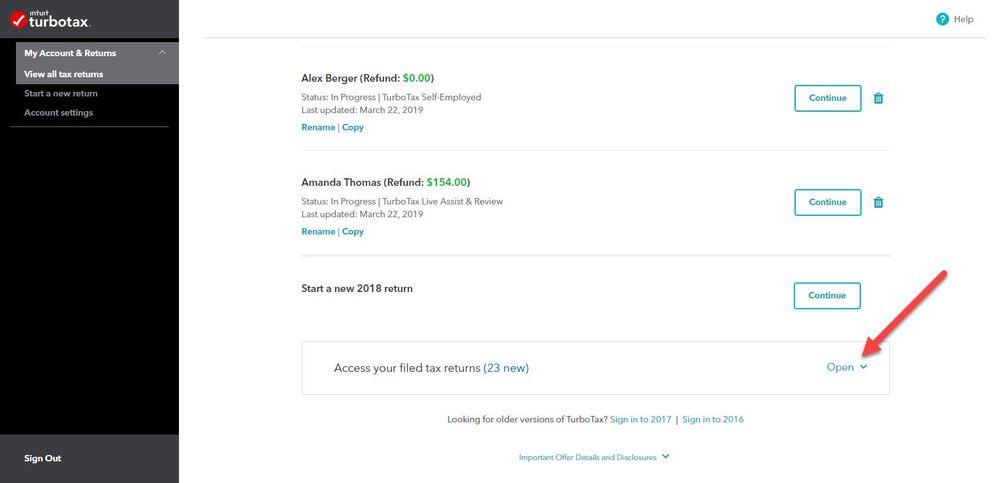Delete Alex Berger return with trash icon
The image size is (999, 483).
click(x=878, y=98)
